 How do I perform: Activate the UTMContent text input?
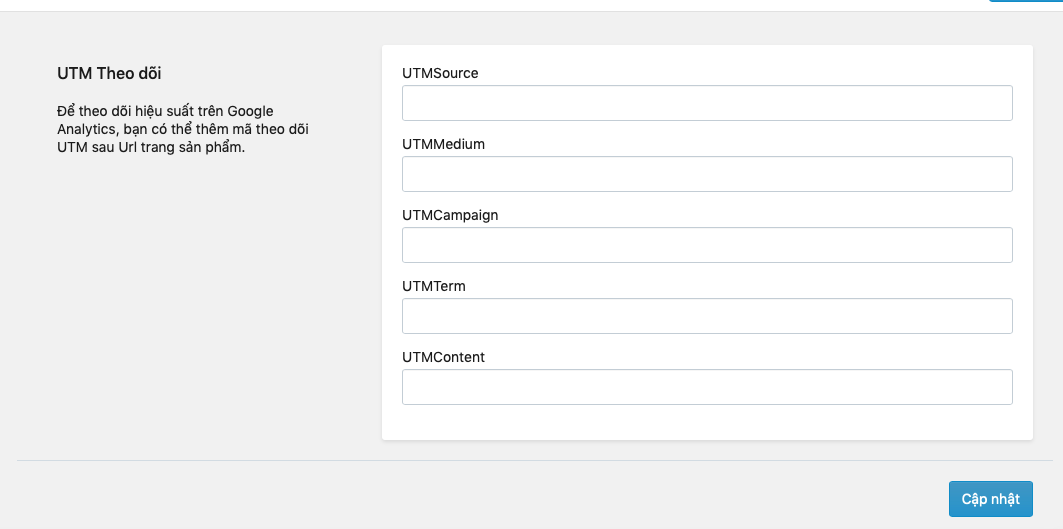click(x=707, y=387)
